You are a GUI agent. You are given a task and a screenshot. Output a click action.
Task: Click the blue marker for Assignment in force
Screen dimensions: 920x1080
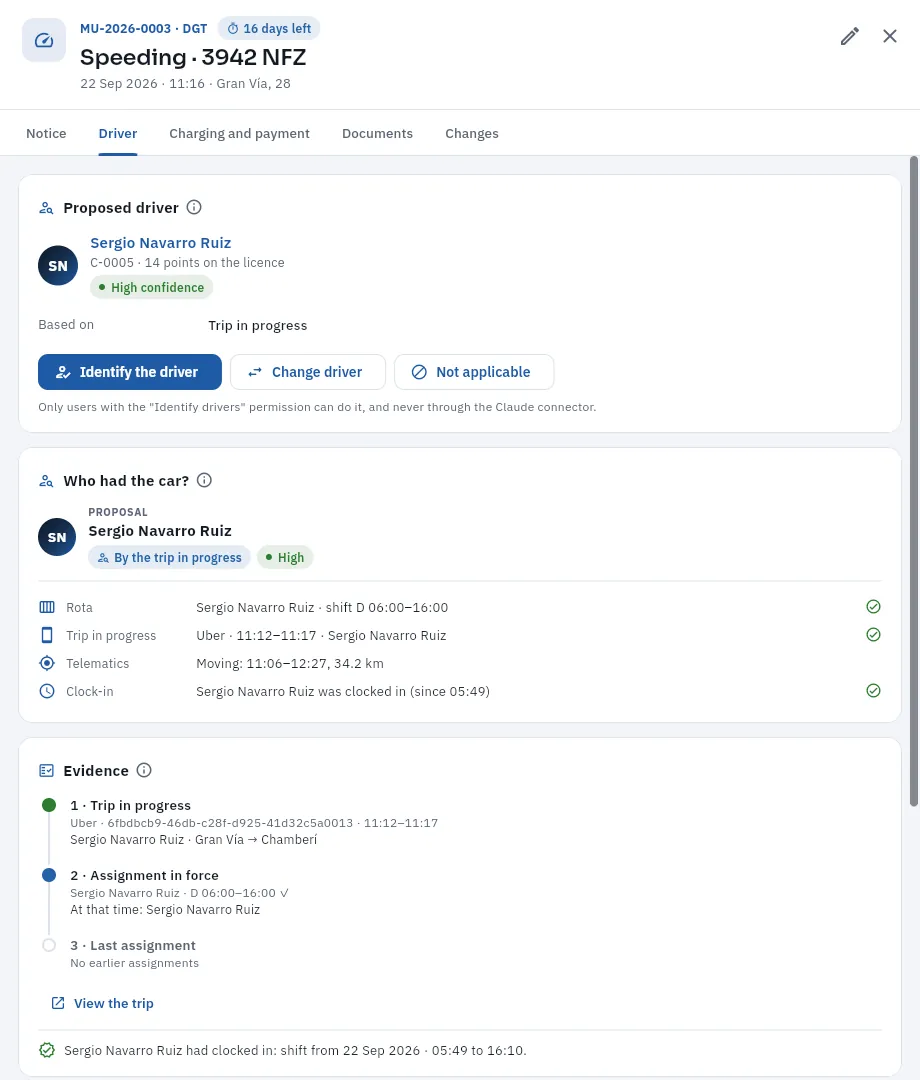point(49,875)
